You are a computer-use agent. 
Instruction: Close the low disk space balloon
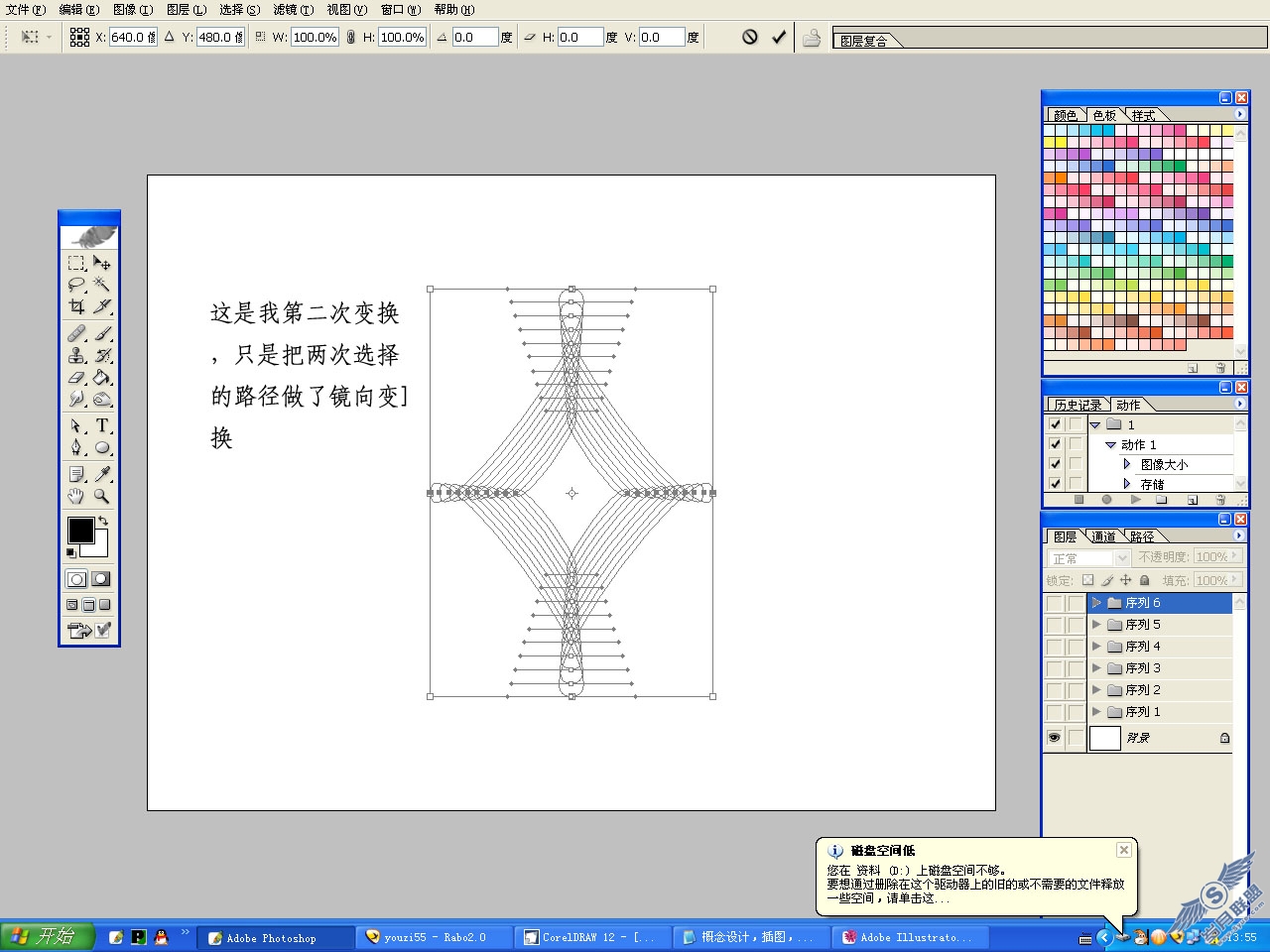pos(1123,850)
